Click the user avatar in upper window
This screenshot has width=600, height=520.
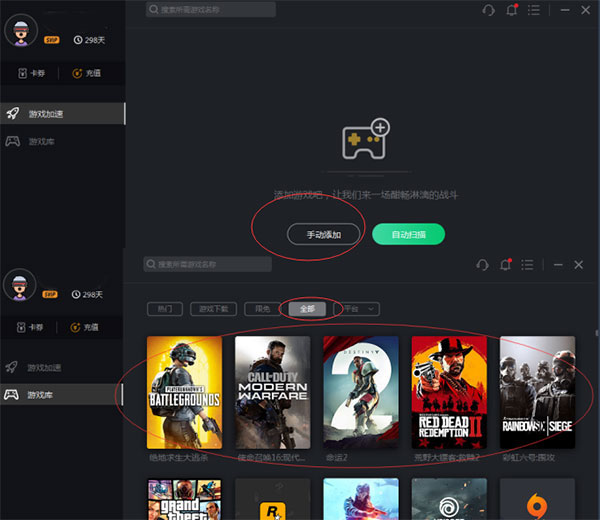pos(21,30)
